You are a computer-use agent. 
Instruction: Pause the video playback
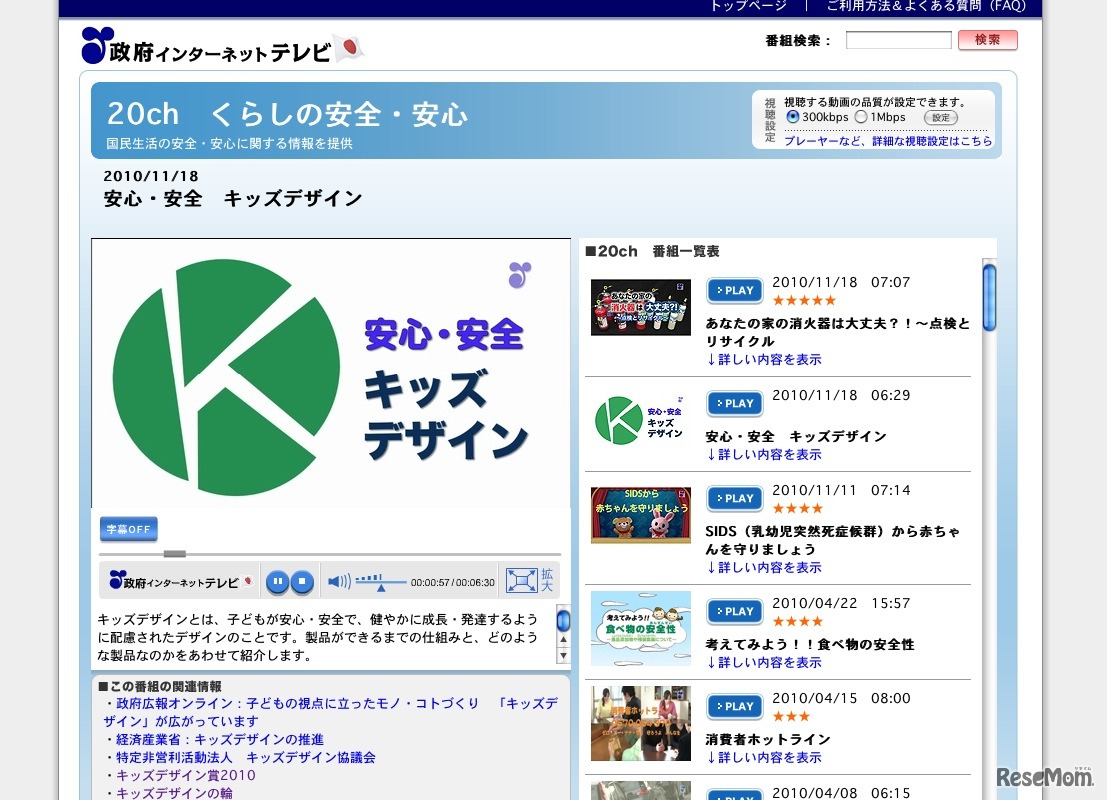click(x=278, y=581)
